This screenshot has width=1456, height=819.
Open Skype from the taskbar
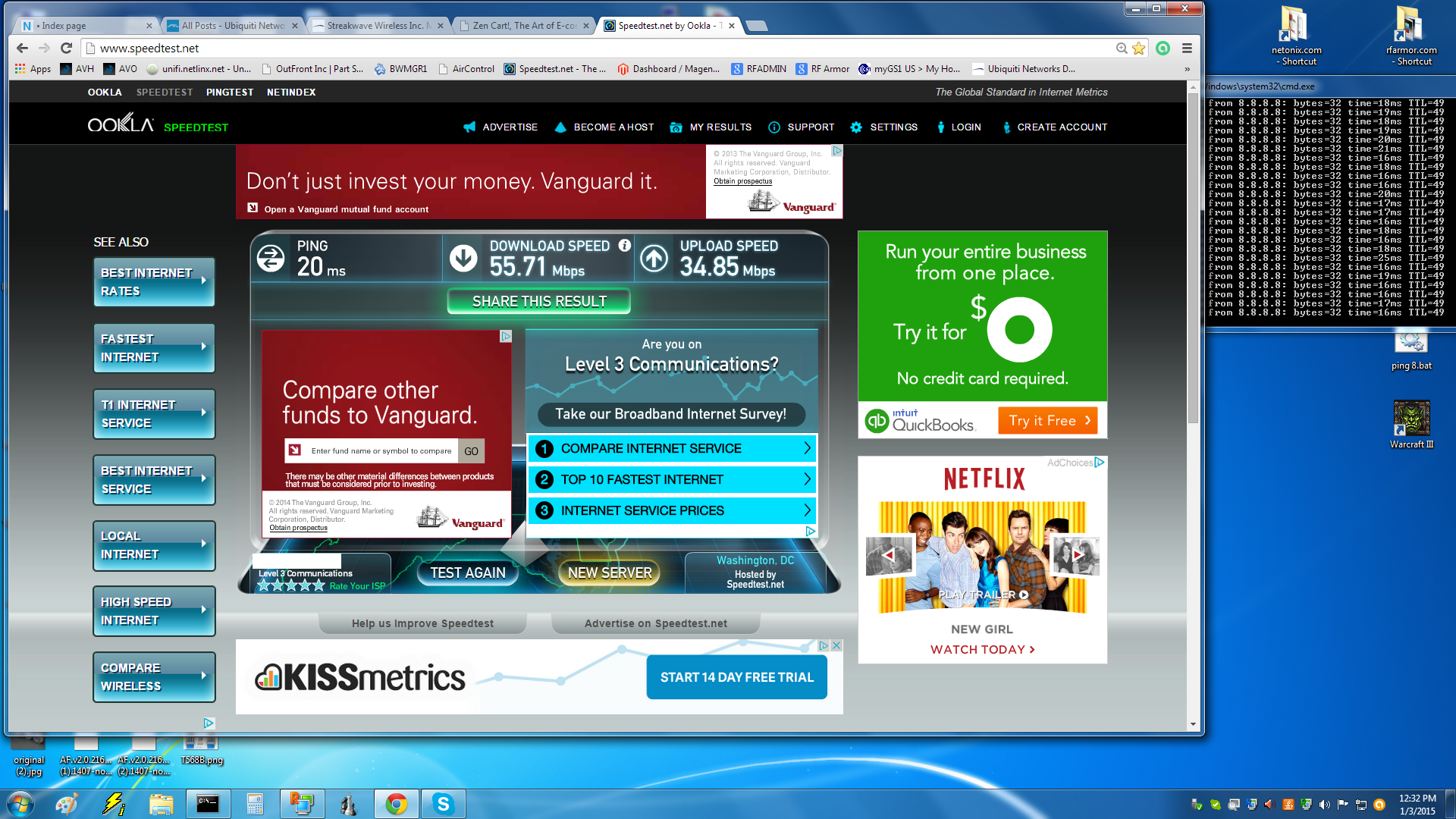point(443,804)
